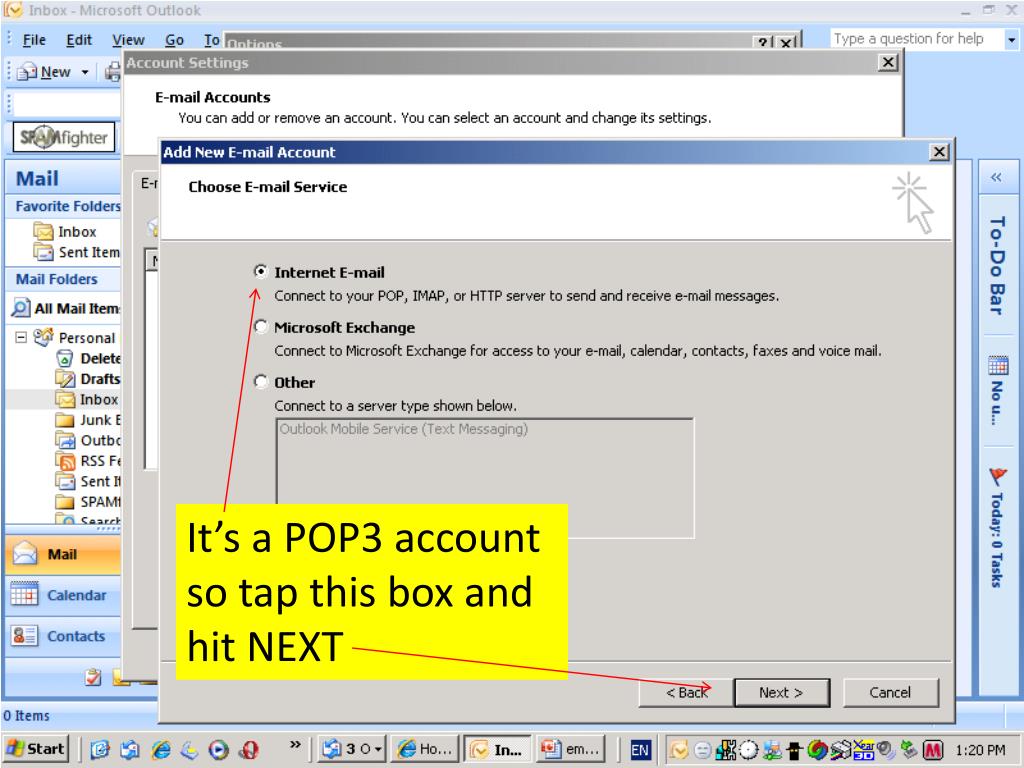
Task: Select the Other radio button
Action: coord(261,381)
